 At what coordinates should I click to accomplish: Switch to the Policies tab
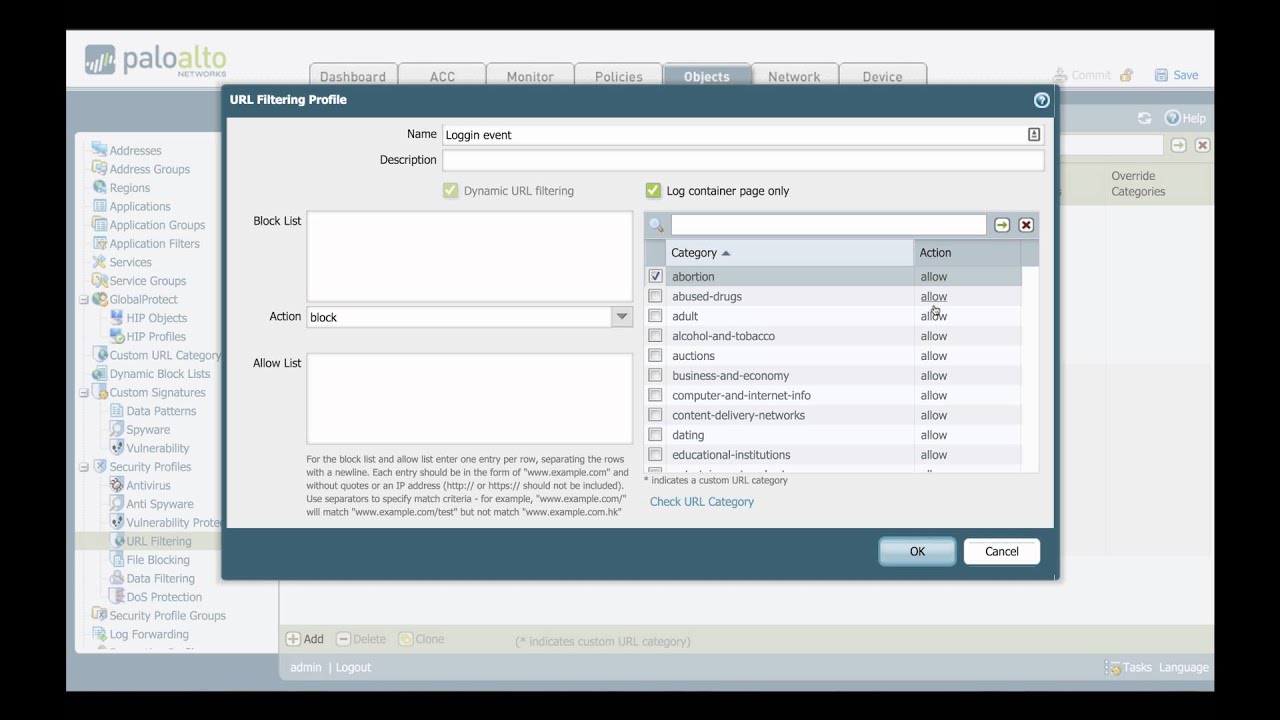click(x=618, y=76)
